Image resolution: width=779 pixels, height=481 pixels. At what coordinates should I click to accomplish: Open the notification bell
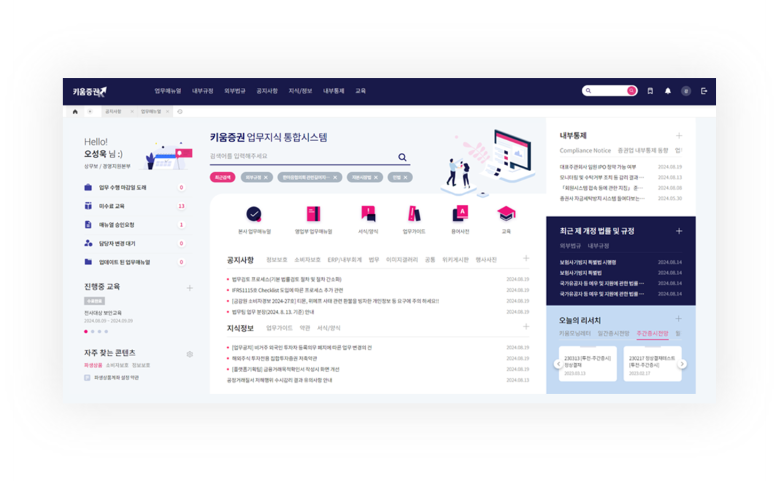[668, 91]
